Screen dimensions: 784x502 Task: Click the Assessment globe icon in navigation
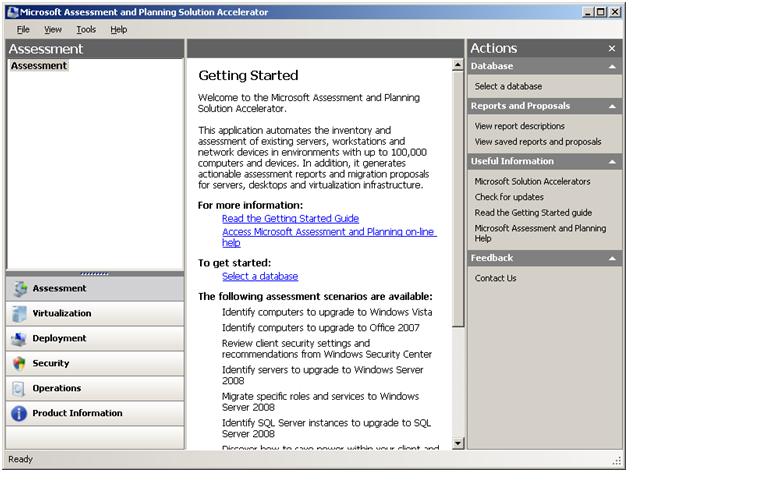[19, 288]
